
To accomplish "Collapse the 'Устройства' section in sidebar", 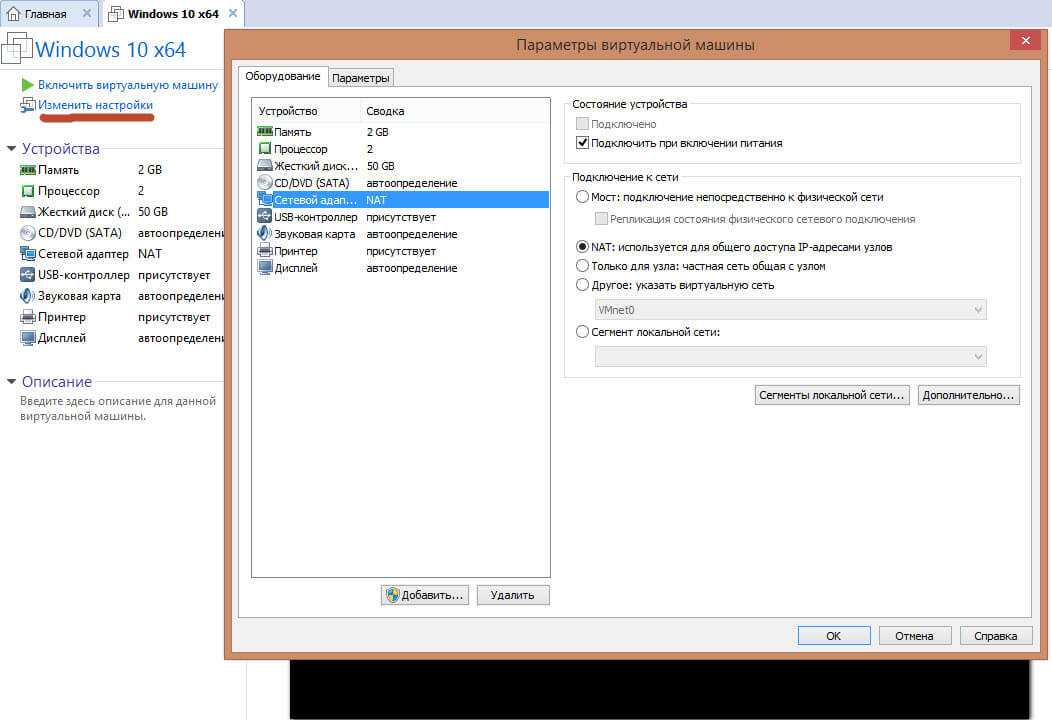I will [x=12, y=149].
